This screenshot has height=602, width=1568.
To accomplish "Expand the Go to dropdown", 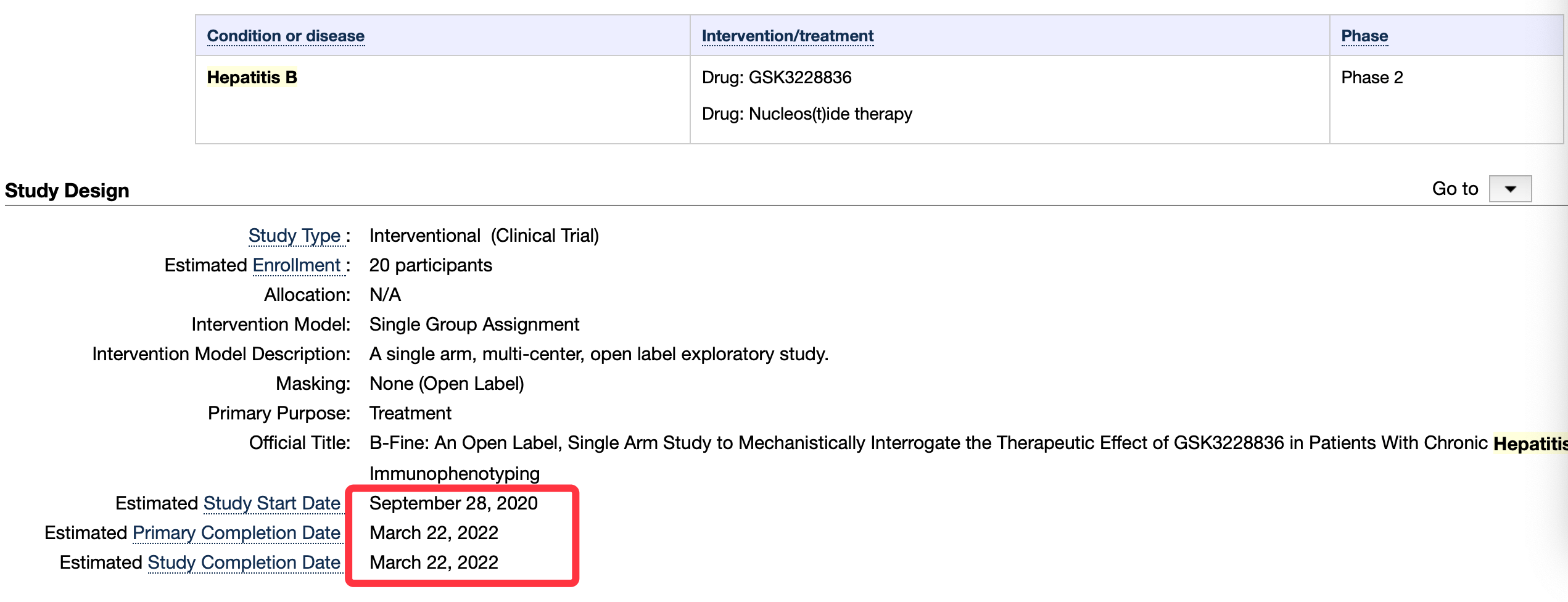I will (x=1509, y=189).
